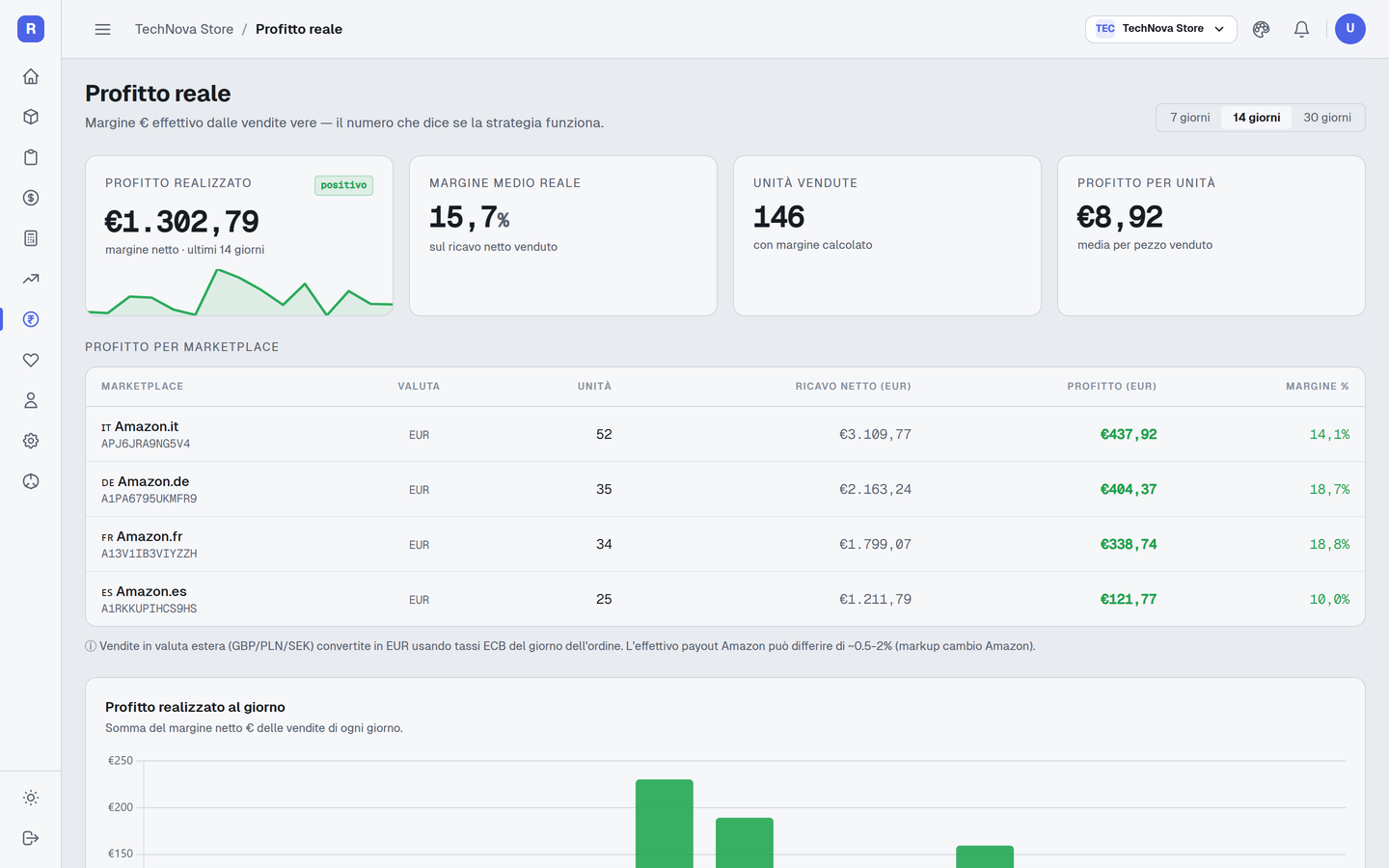
Task: Click marketplace ID A1RKKUPIHCS9HS
Action: [149, 610]
